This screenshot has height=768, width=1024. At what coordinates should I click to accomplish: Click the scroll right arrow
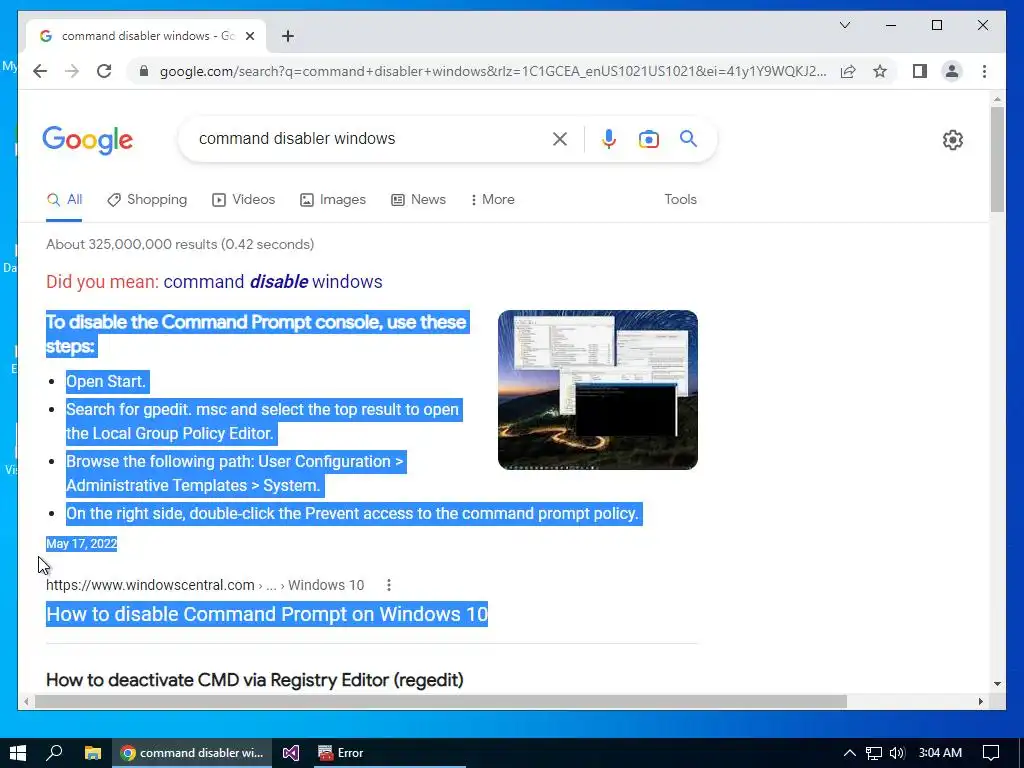coord(981,701)
